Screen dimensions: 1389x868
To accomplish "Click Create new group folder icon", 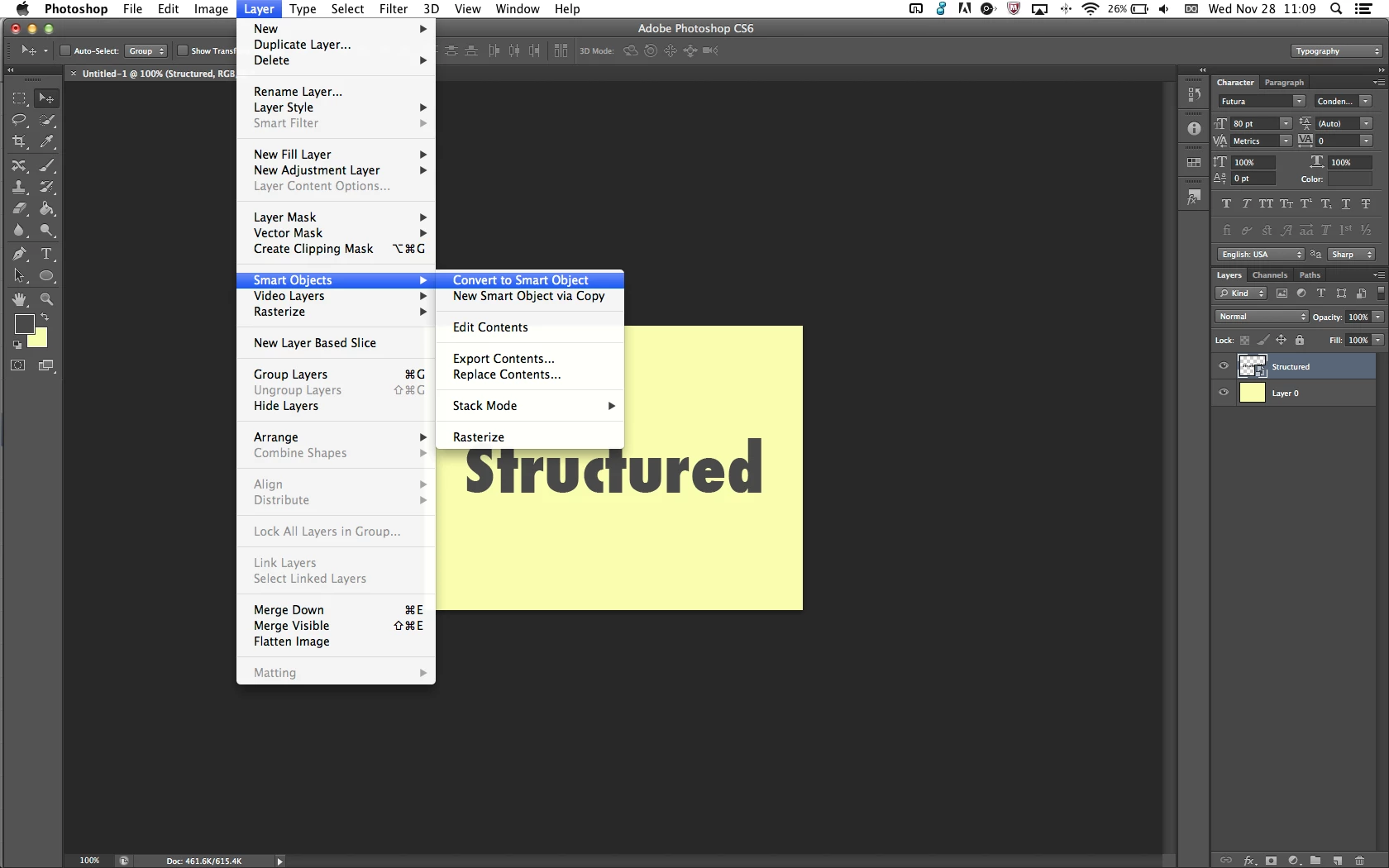I will [1315, 861].
